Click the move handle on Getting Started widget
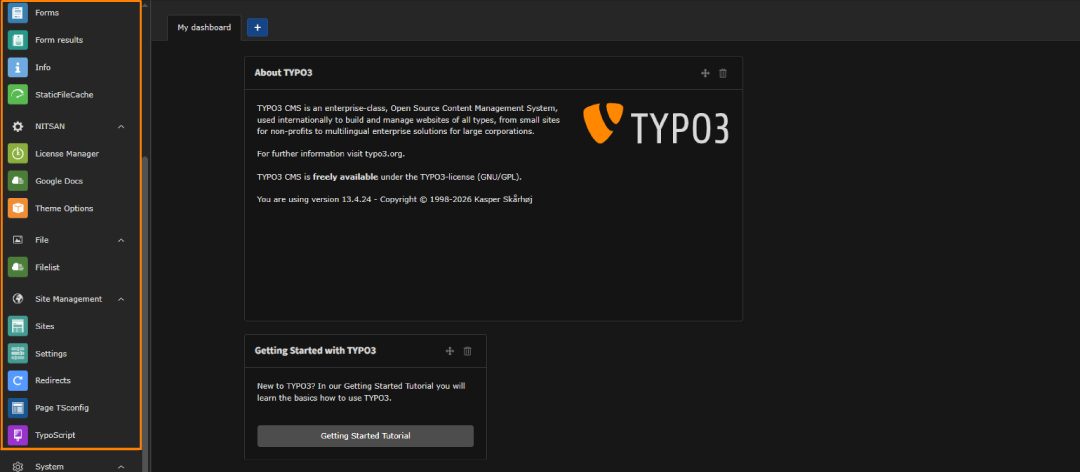The image size is (1080, 472). click(x=449, y=351)
